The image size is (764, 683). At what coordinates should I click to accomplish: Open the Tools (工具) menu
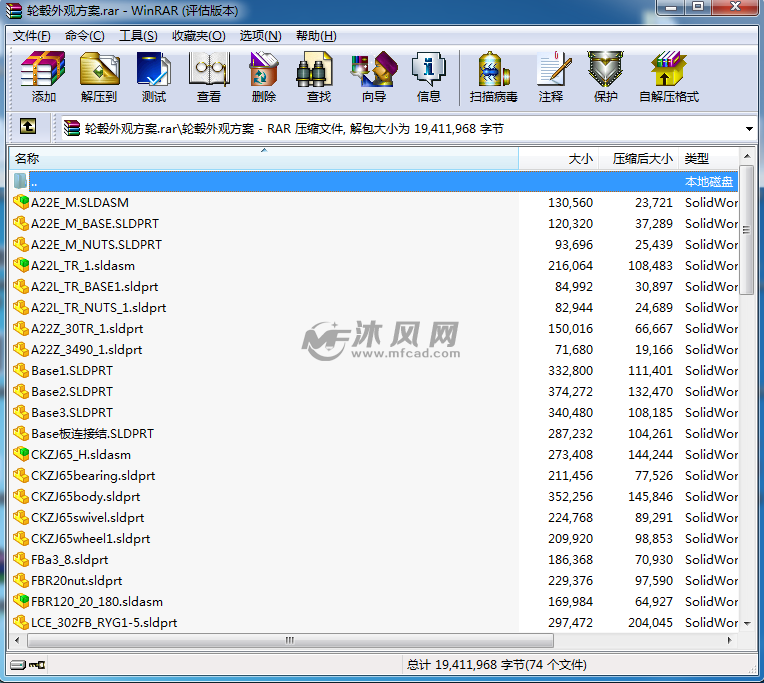click(138, 36)
